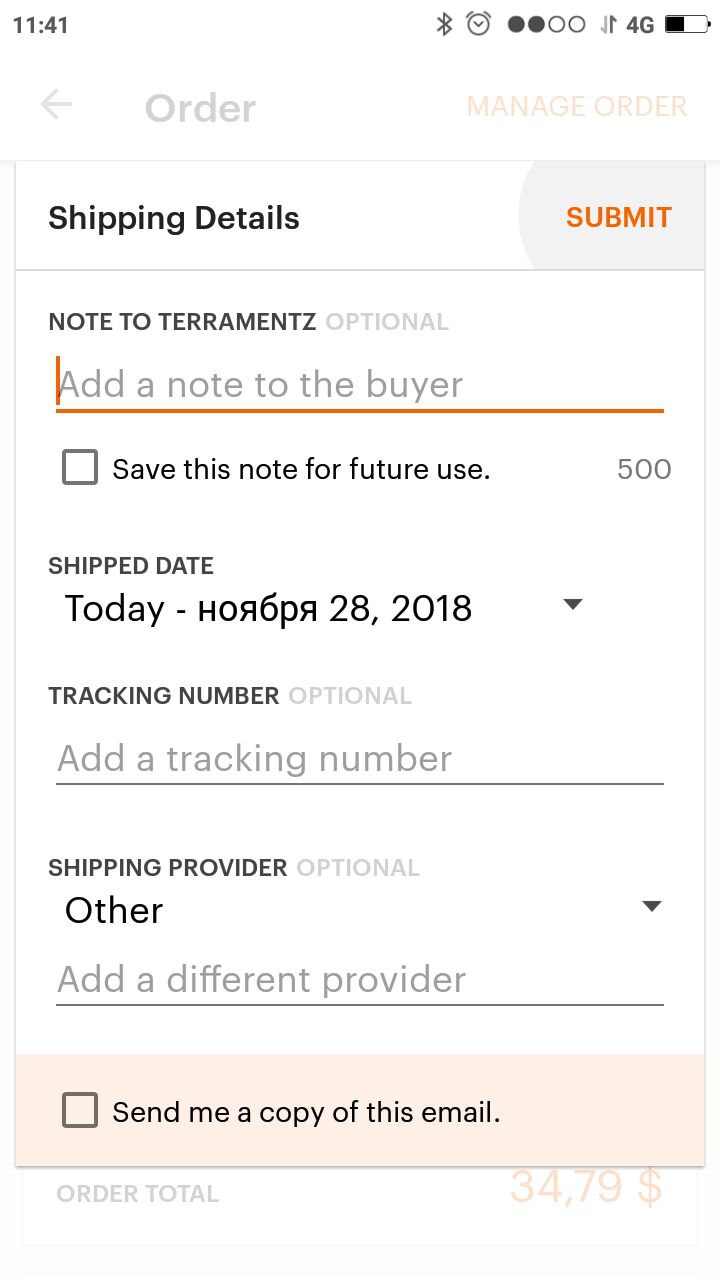
Task: Focus the Add a tracking number field
Action: point(360,759)
